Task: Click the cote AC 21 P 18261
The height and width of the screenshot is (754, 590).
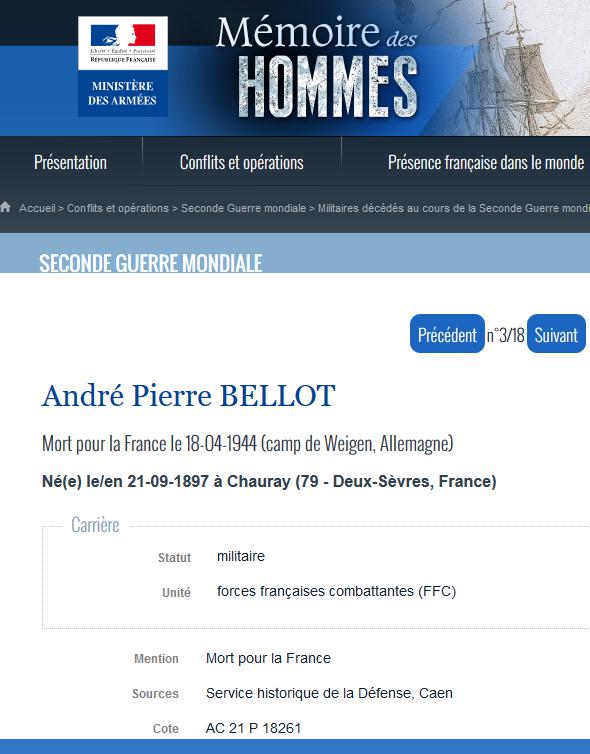Action: [253, 728]
